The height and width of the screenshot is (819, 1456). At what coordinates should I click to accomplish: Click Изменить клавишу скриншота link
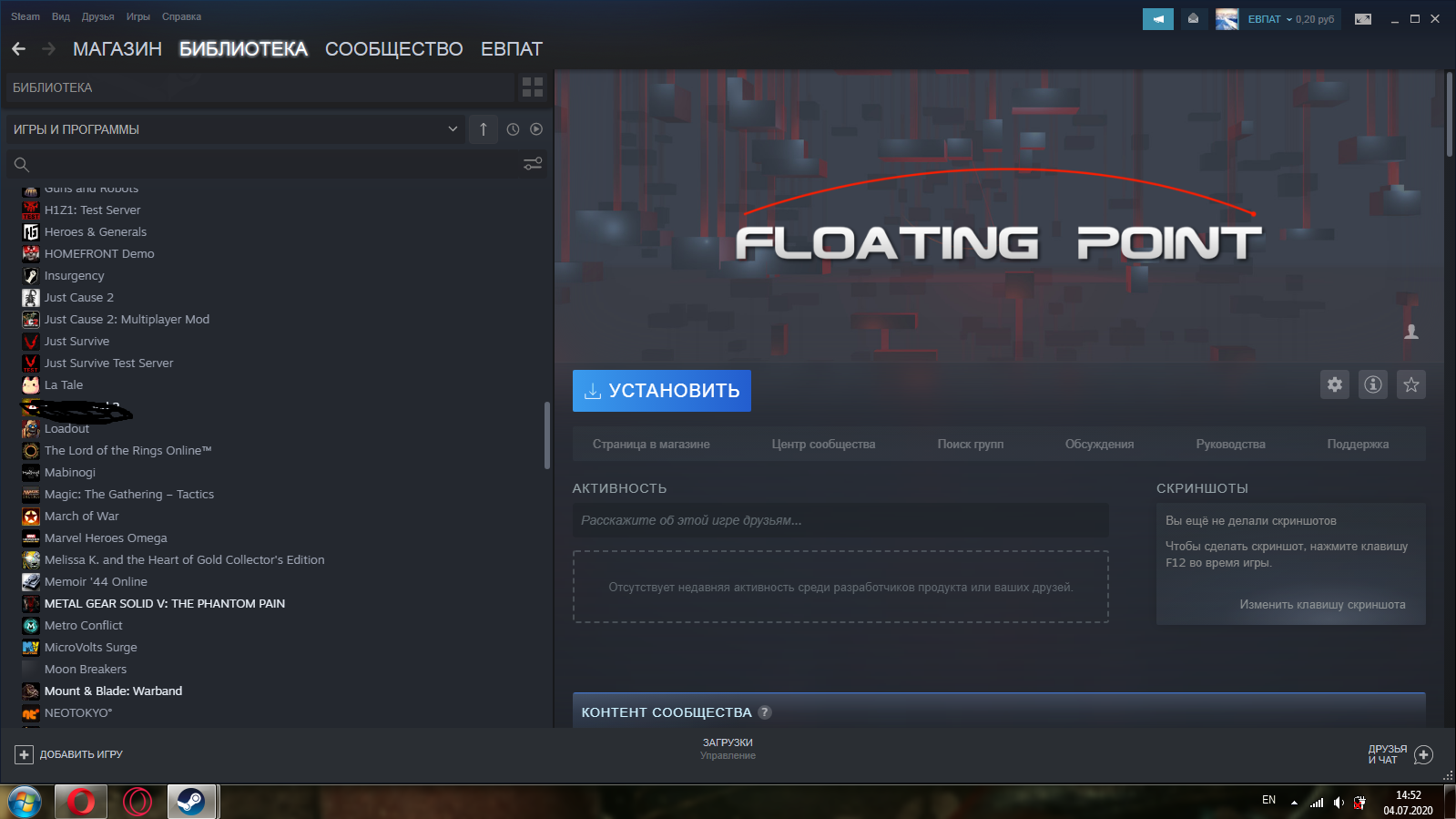pos(1322,605)
